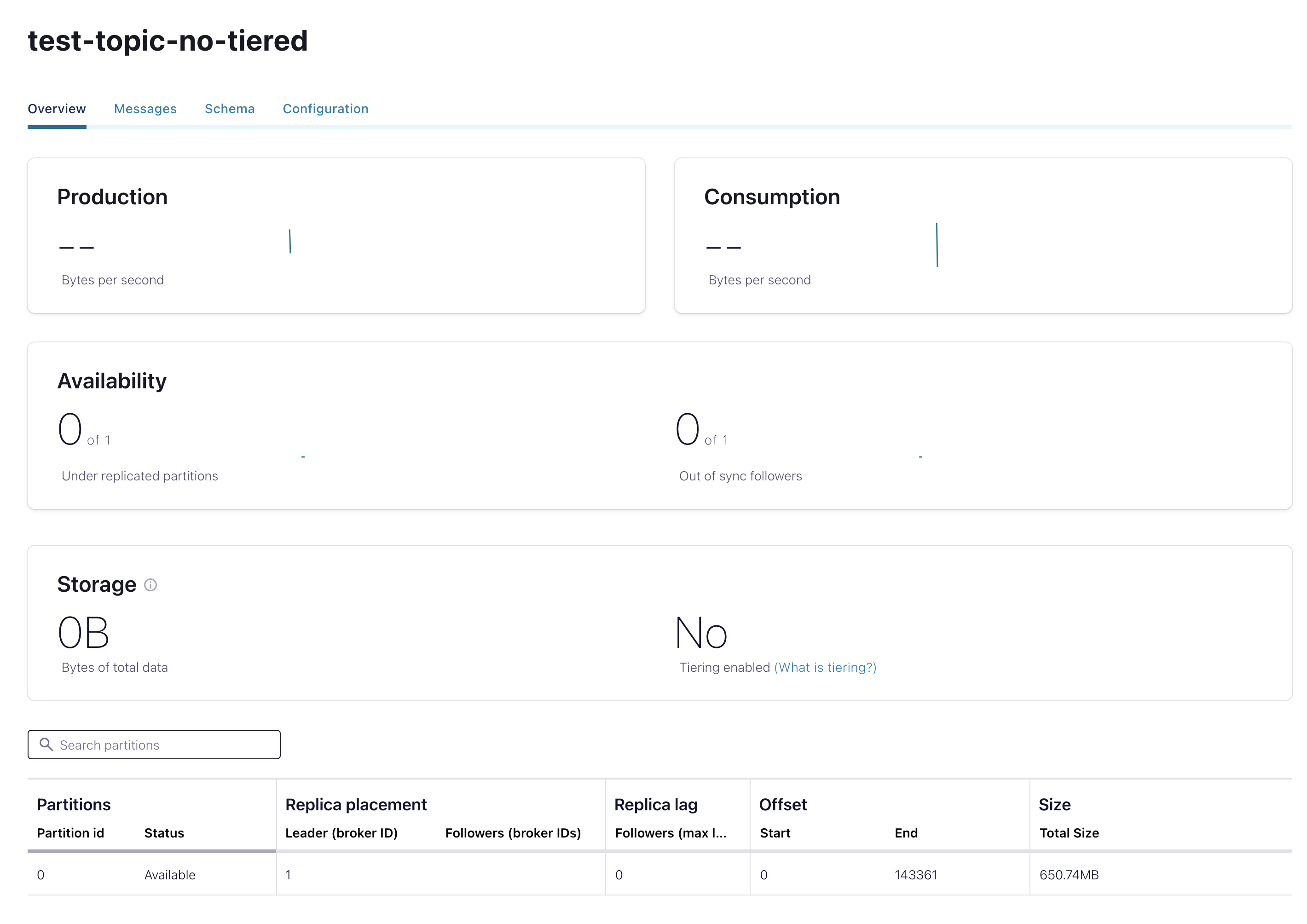
Task: Focus the Search partitions field
Action: tap(165, 745)
